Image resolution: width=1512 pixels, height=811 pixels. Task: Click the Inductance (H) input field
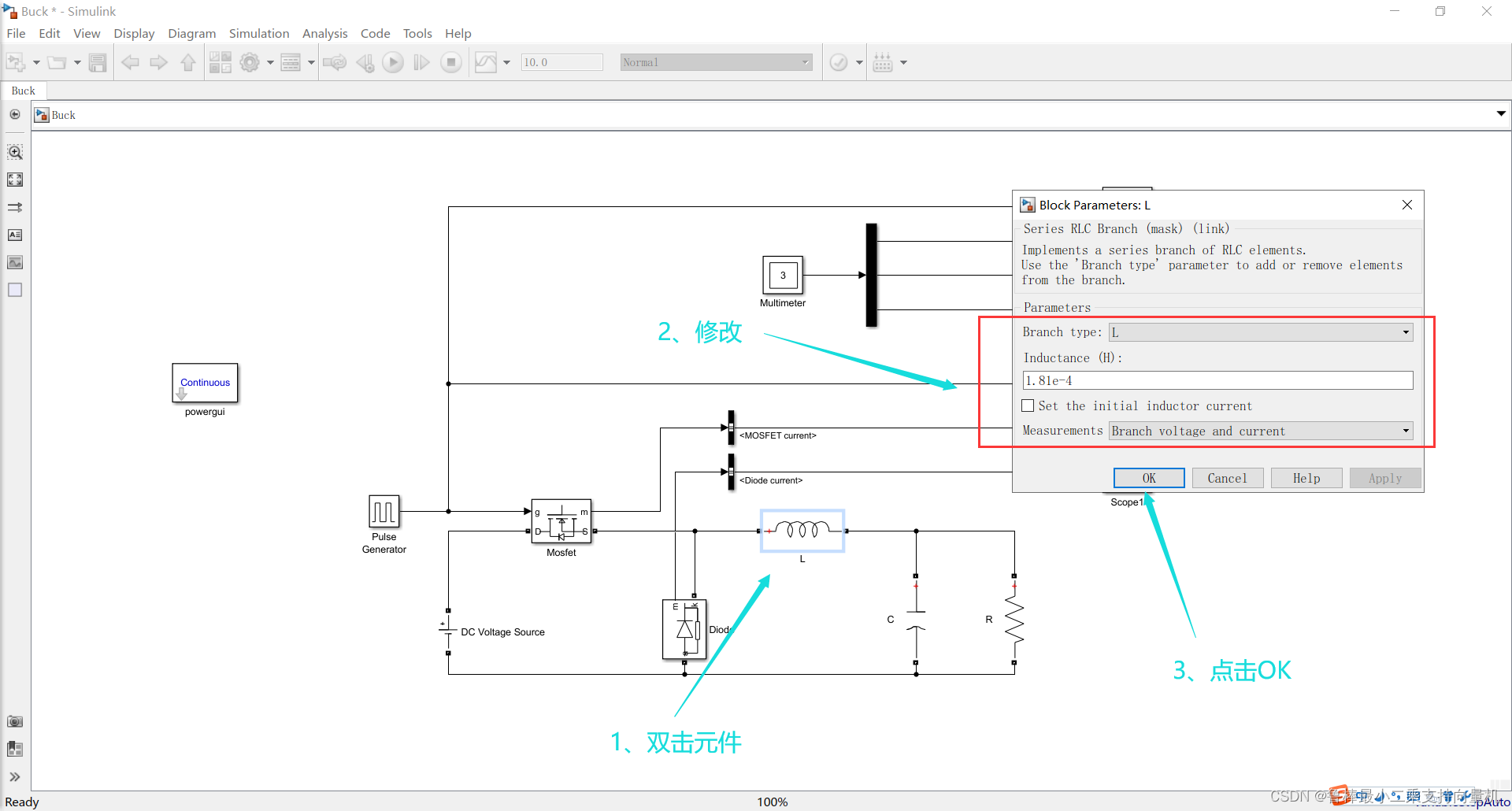click(x=1217, y=380)
